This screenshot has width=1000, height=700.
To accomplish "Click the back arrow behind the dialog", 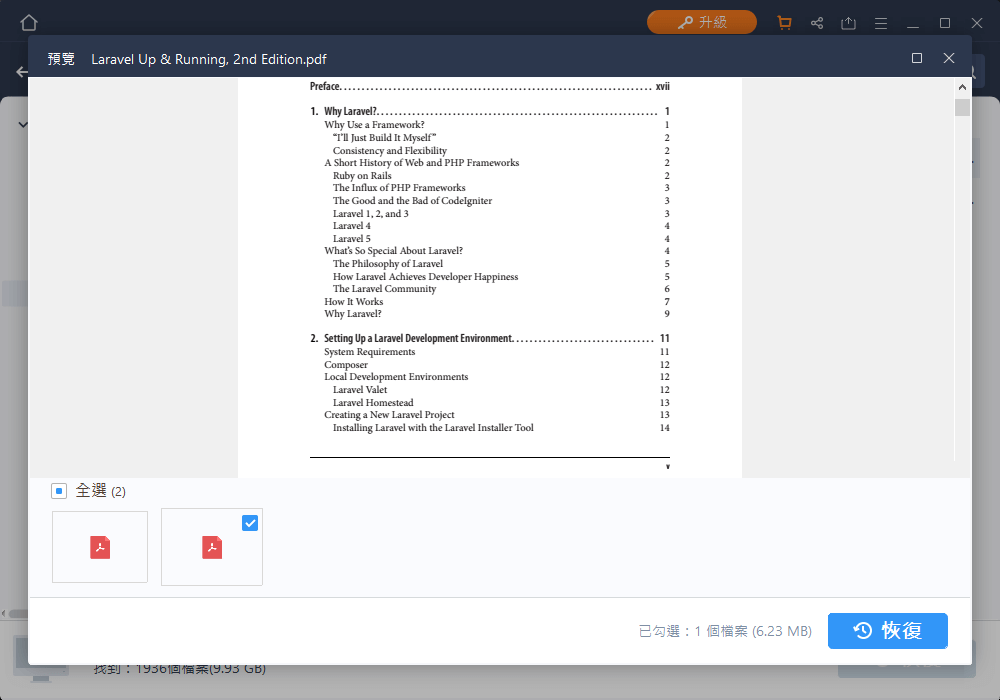I will pos(21,72).
